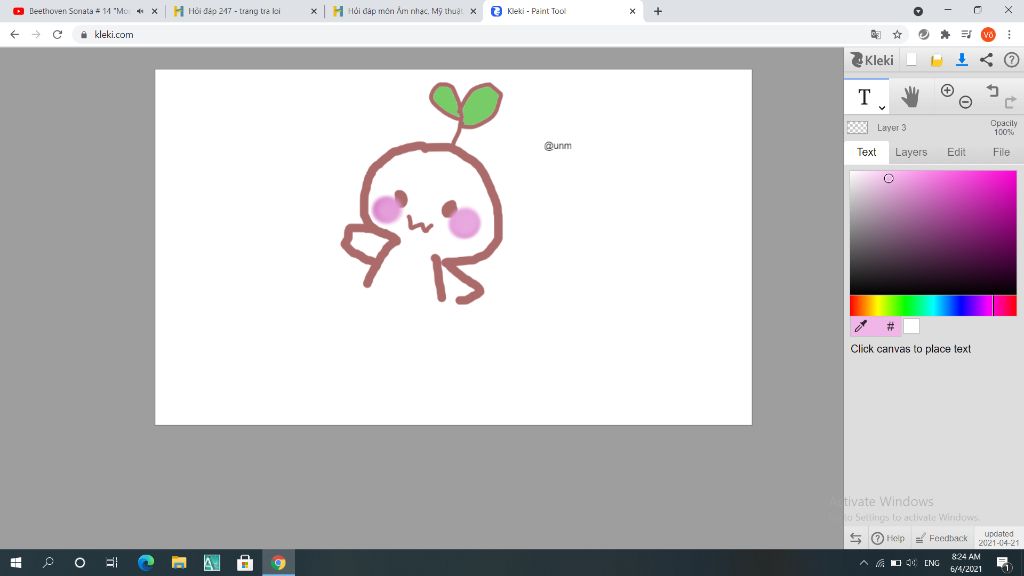Screen dimensions: 1024x576
Task: Undo the last action
Action: pyautogui.click(x=992, y=91)
